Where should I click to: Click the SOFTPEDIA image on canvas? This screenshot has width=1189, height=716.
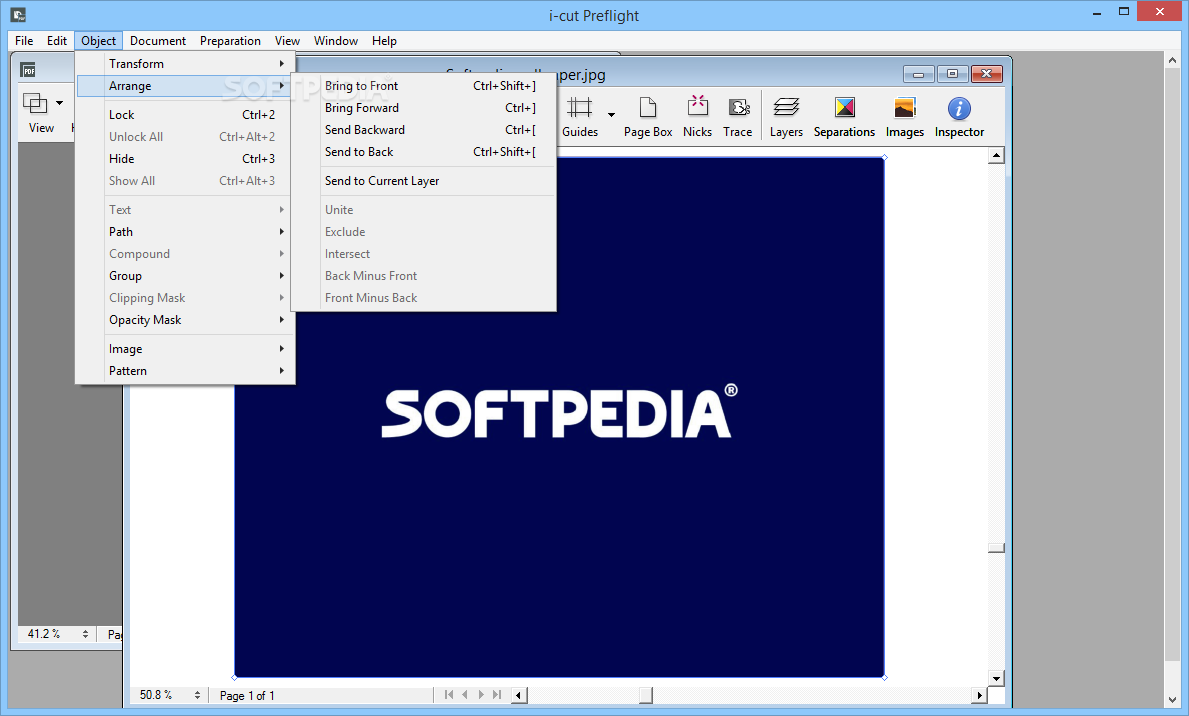[560, 418]
